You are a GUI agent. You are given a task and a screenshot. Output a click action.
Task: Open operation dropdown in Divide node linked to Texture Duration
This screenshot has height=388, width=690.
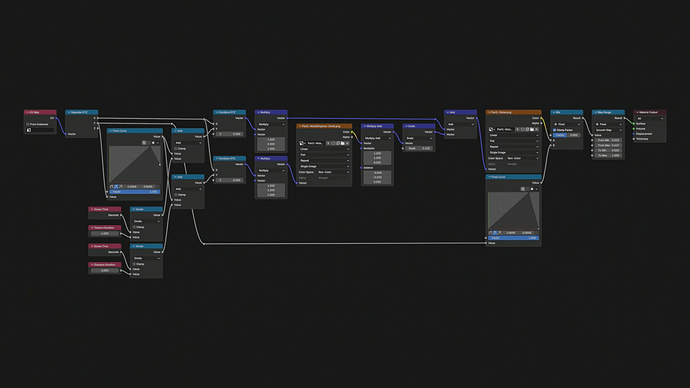point(147,221)
